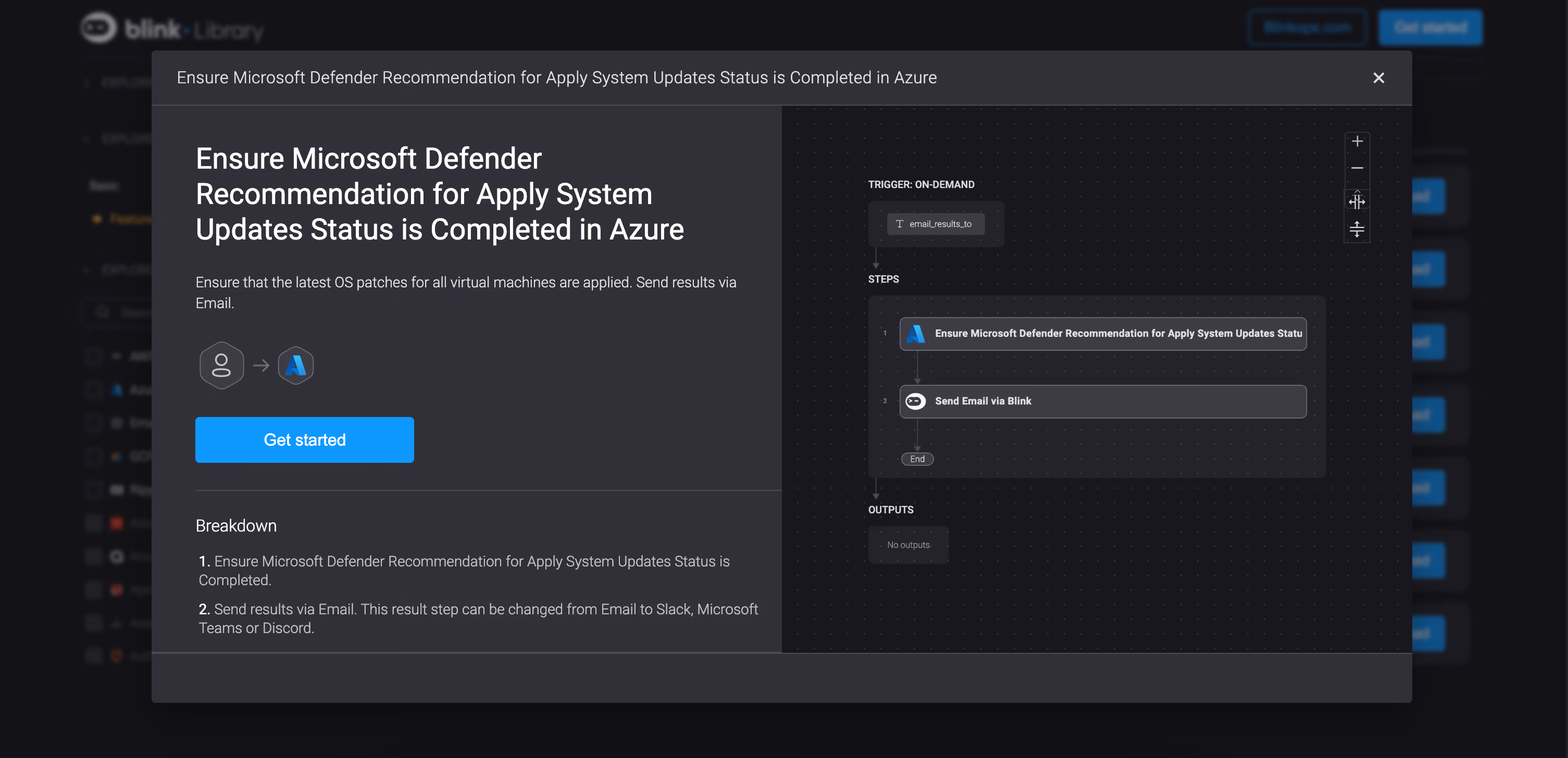This screenshot has height=758, width=1568.
Task: Fit workflow height with vertical align icon
Action: [x=1357, y=230]
